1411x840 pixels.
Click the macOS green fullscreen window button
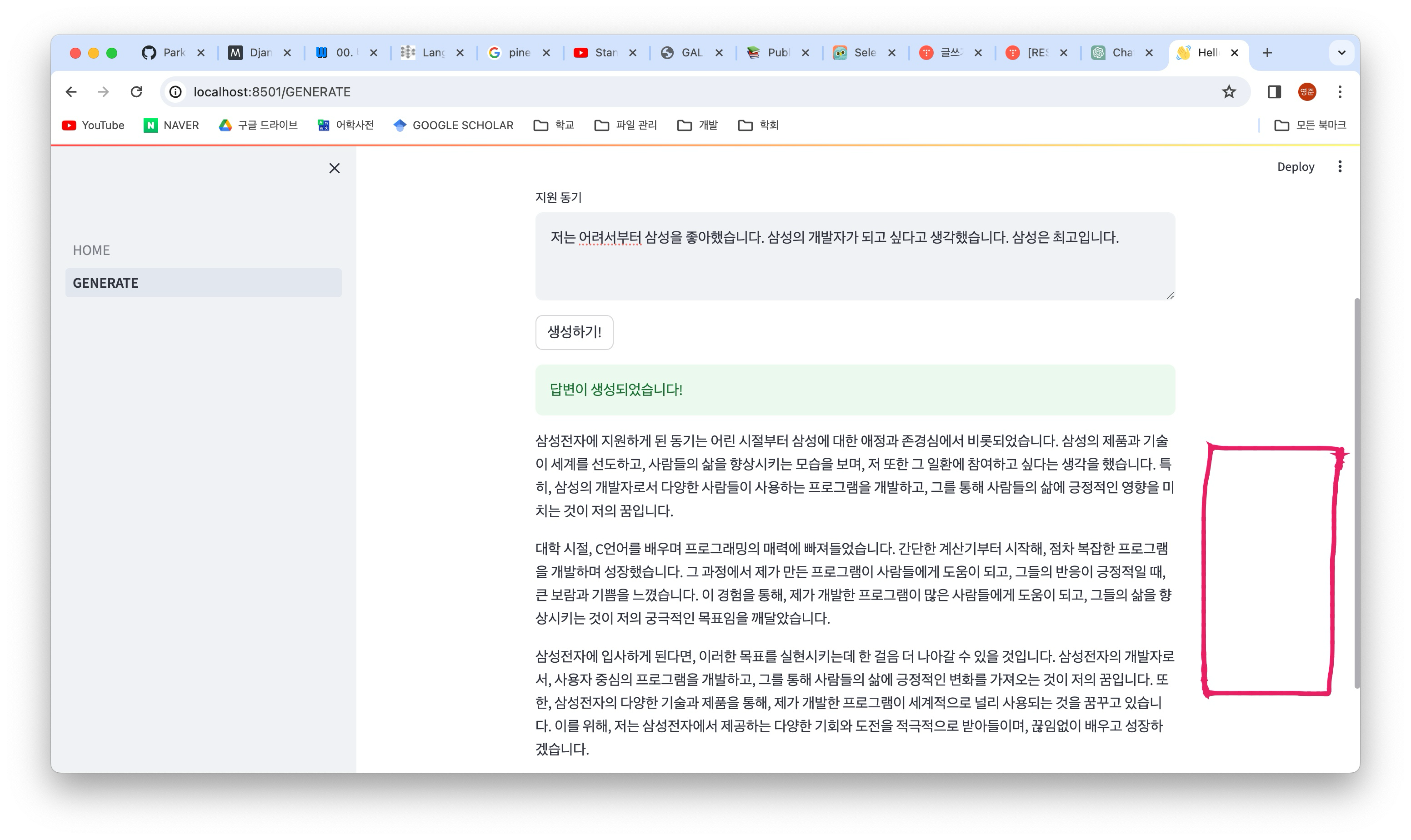[112, 53]
